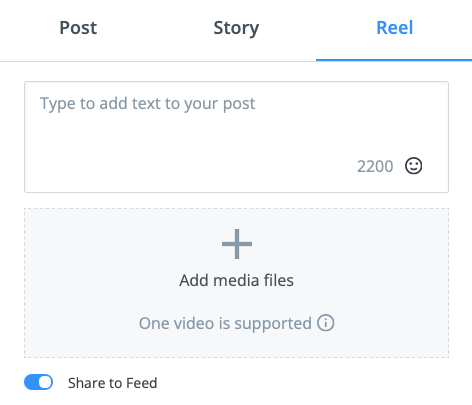This screenshot has height=405, width=472.
Task: Click the Add media files text
Action: [x=236, y=280]
